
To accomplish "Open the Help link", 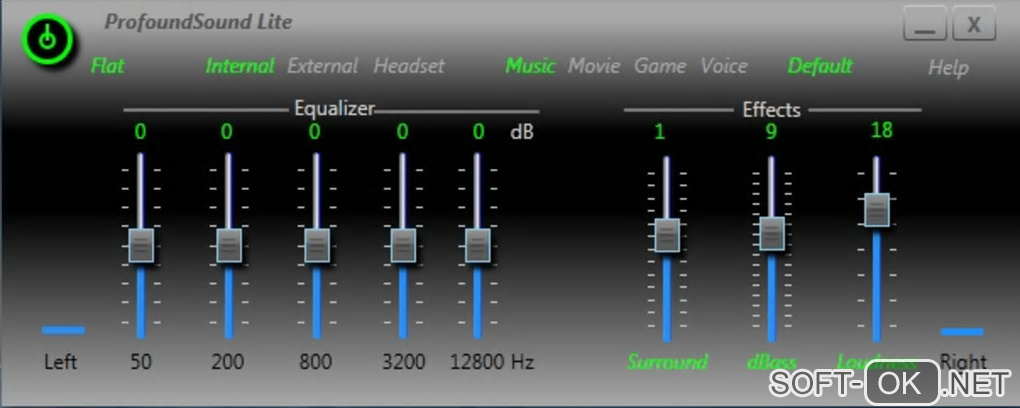I will point(948,68).
